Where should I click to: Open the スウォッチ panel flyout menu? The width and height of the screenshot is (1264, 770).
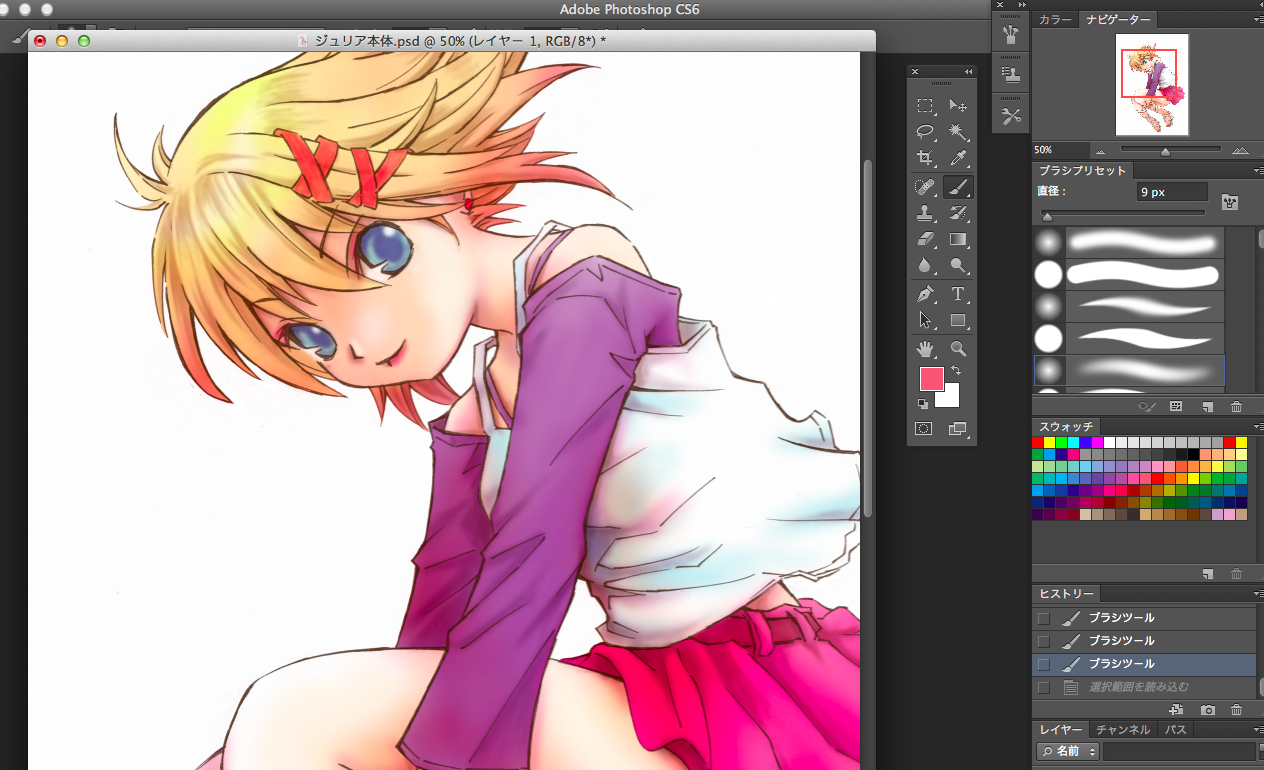pos(1257,426)
